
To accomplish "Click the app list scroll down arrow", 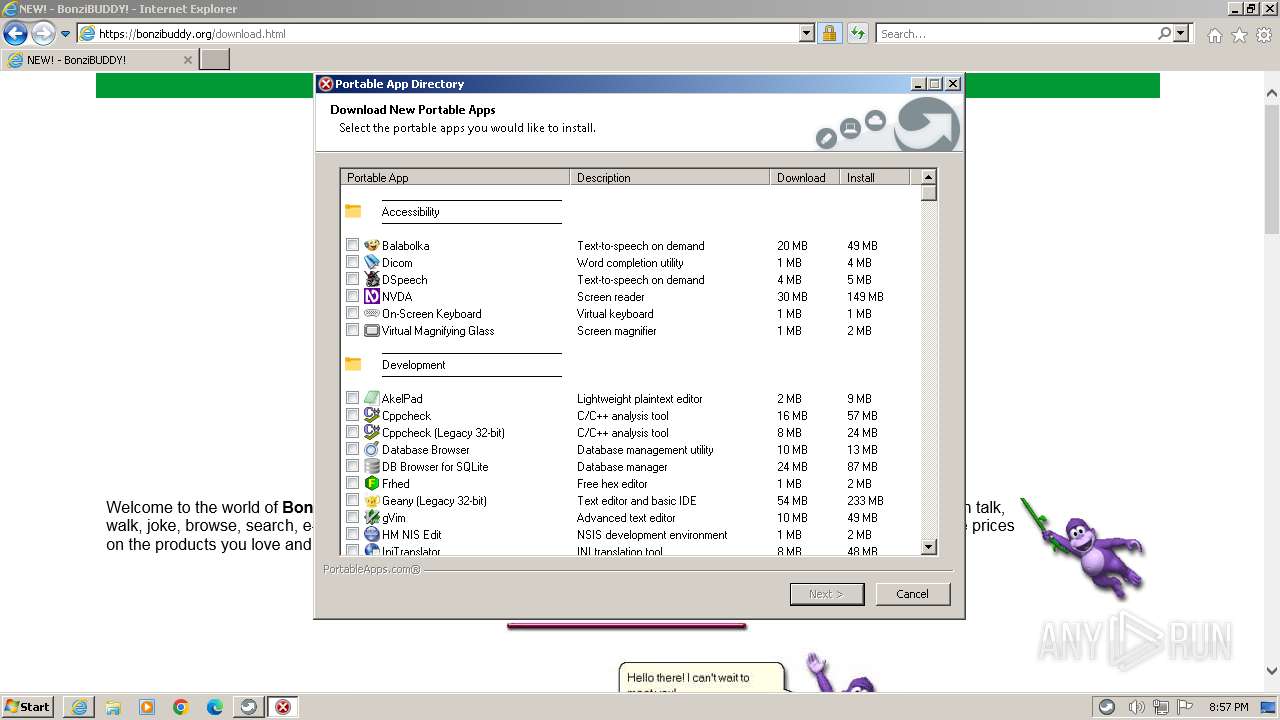I will click(929, 546).
